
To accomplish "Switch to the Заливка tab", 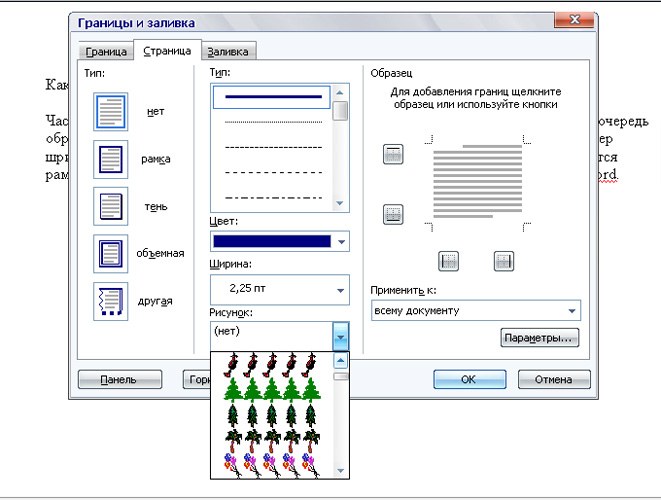I will [228, 51].
